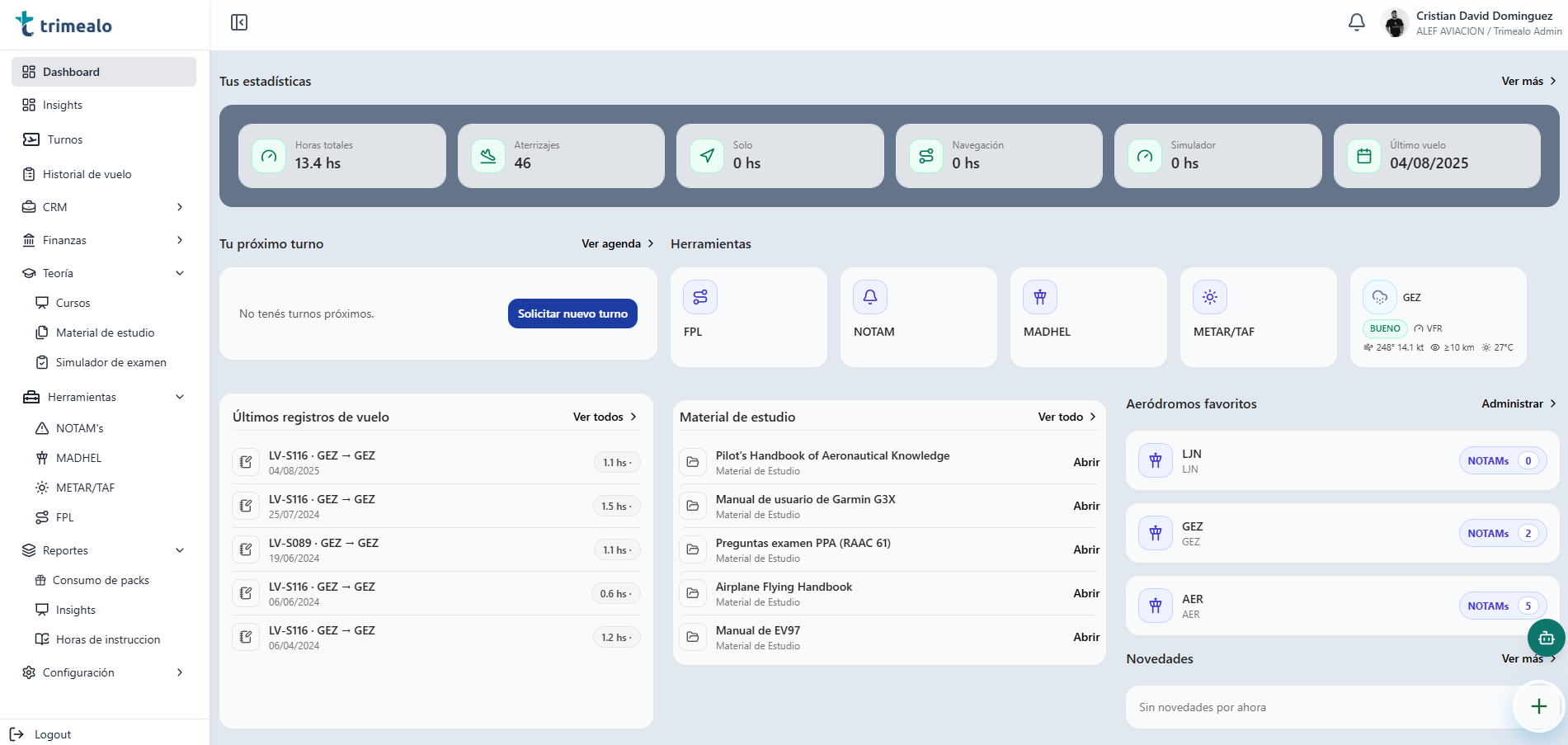Open the METAR/TAF weather tool card
Screen dimensions: 1568x745
tap(1258, 317)
